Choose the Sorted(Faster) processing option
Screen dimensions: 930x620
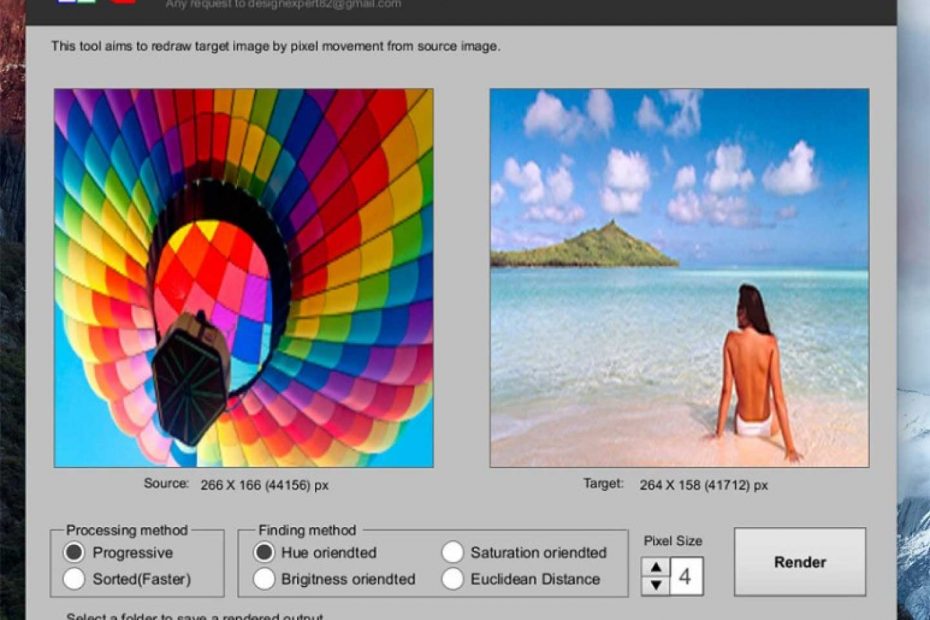(x=74, y=579)
